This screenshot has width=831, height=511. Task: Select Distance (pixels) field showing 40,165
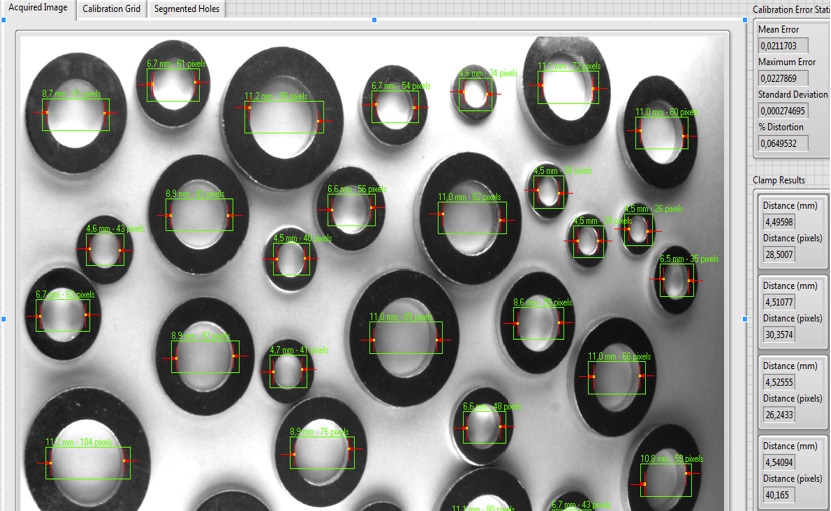click(779, 495)
